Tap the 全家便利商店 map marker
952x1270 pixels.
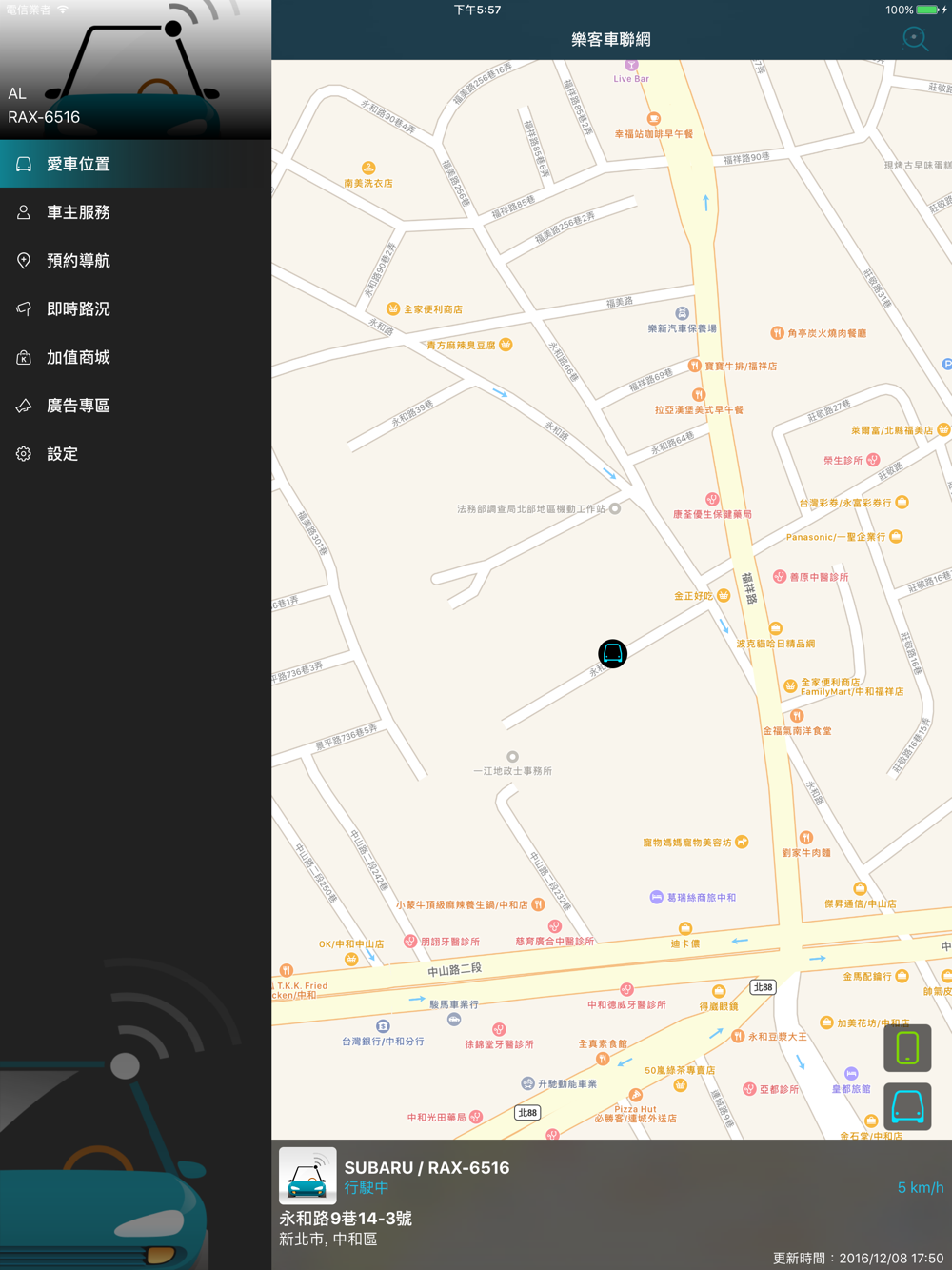392,308
